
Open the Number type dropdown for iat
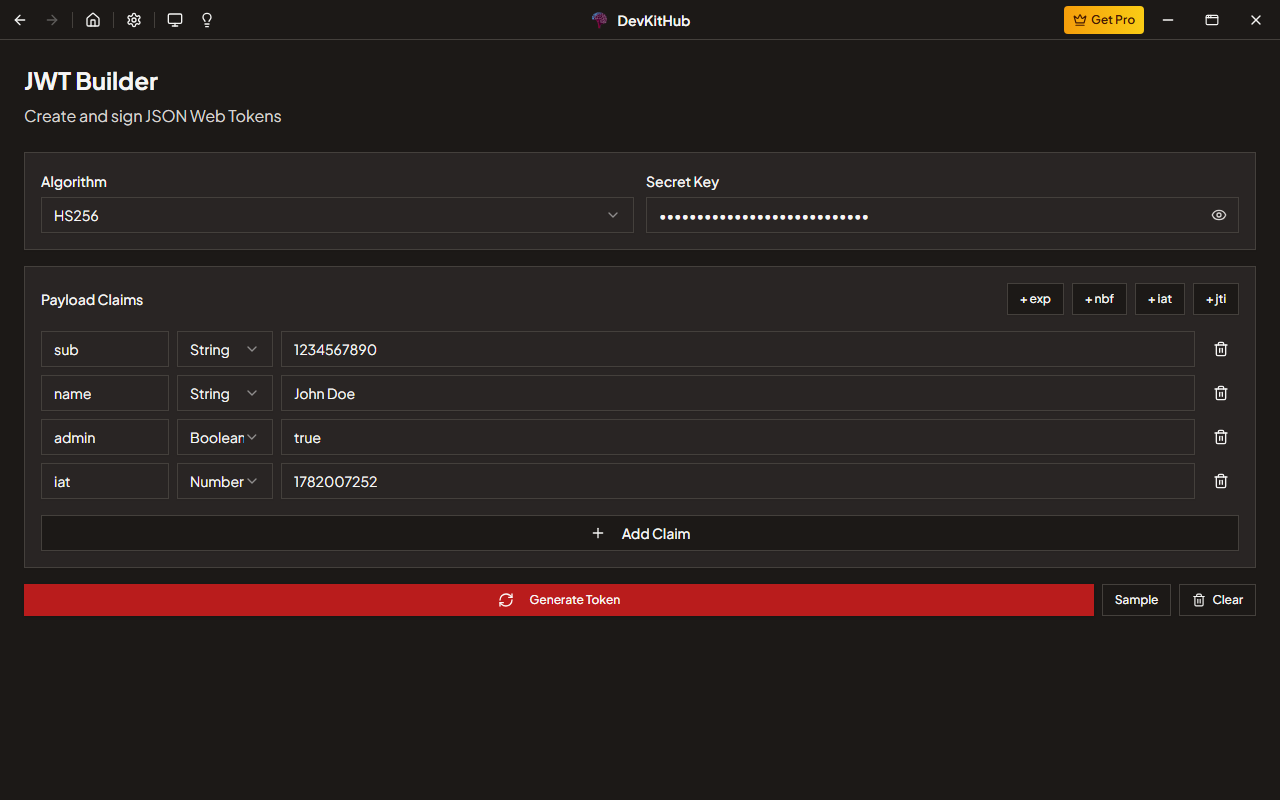click(225, 481)
